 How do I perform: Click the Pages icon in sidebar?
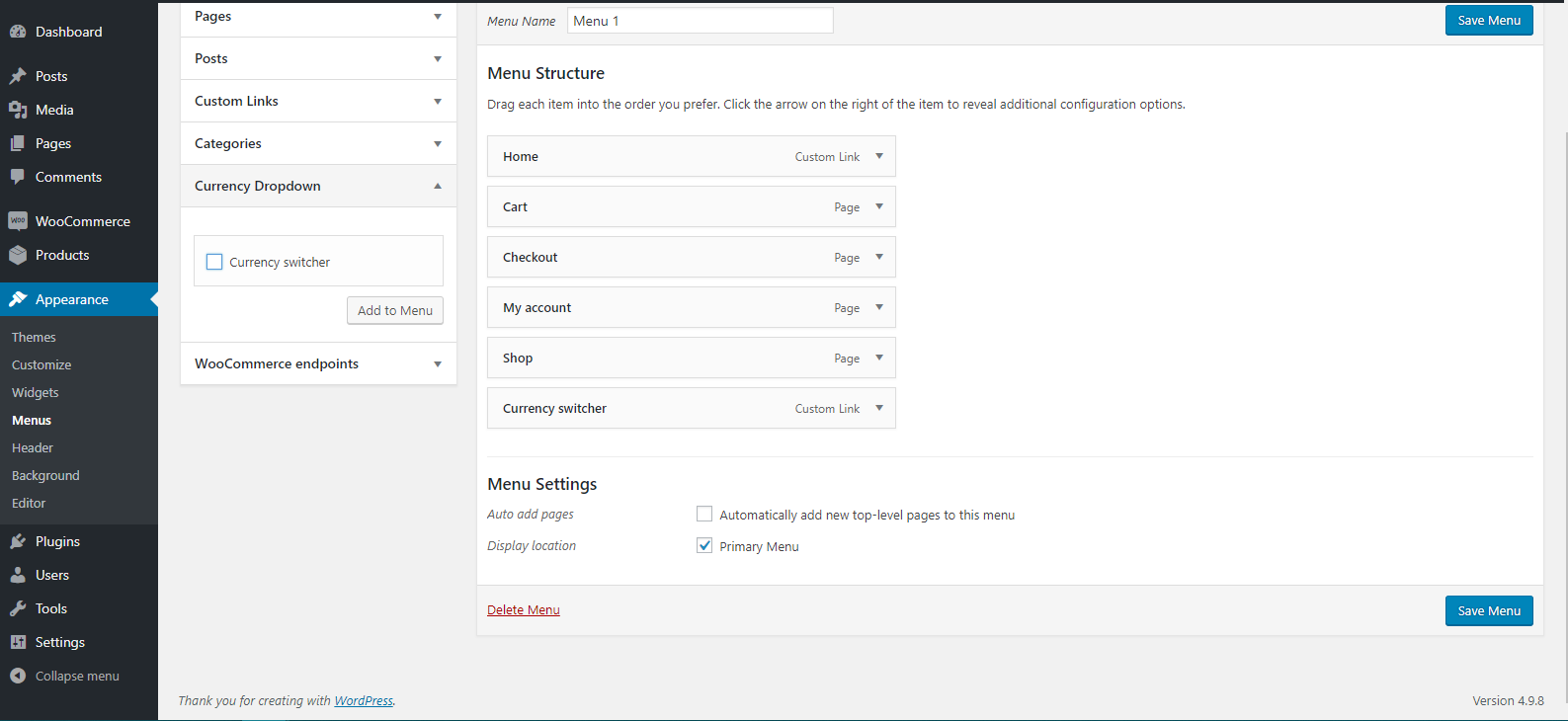click(18, 143)
